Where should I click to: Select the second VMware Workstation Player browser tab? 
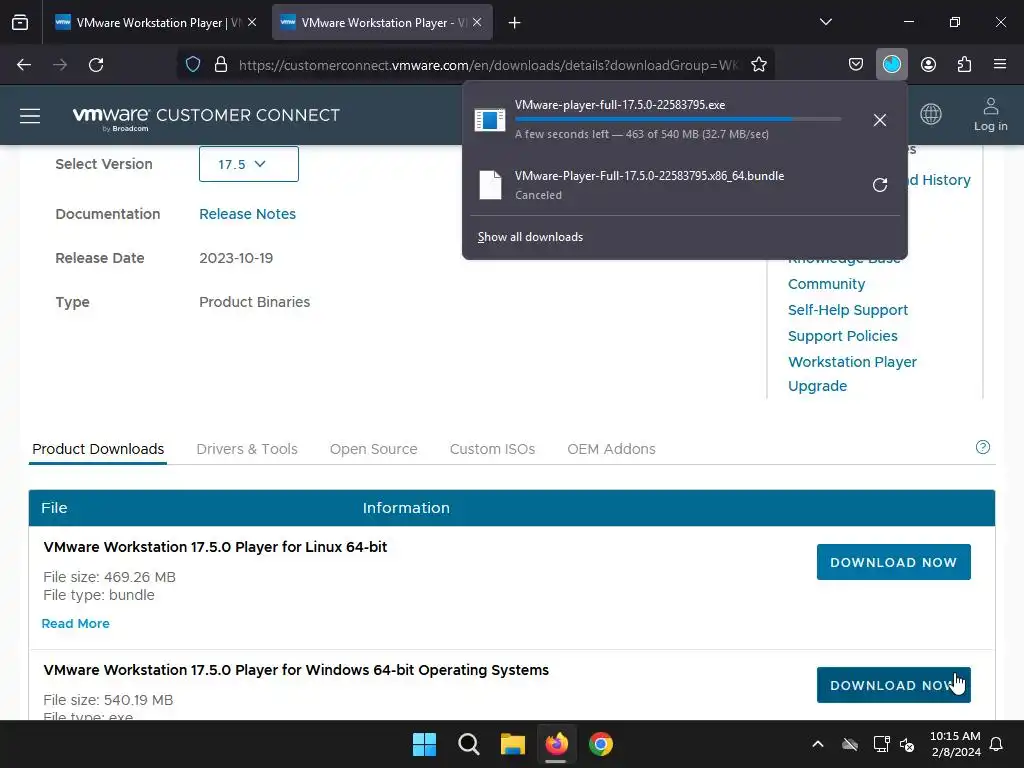coord(382,22)
